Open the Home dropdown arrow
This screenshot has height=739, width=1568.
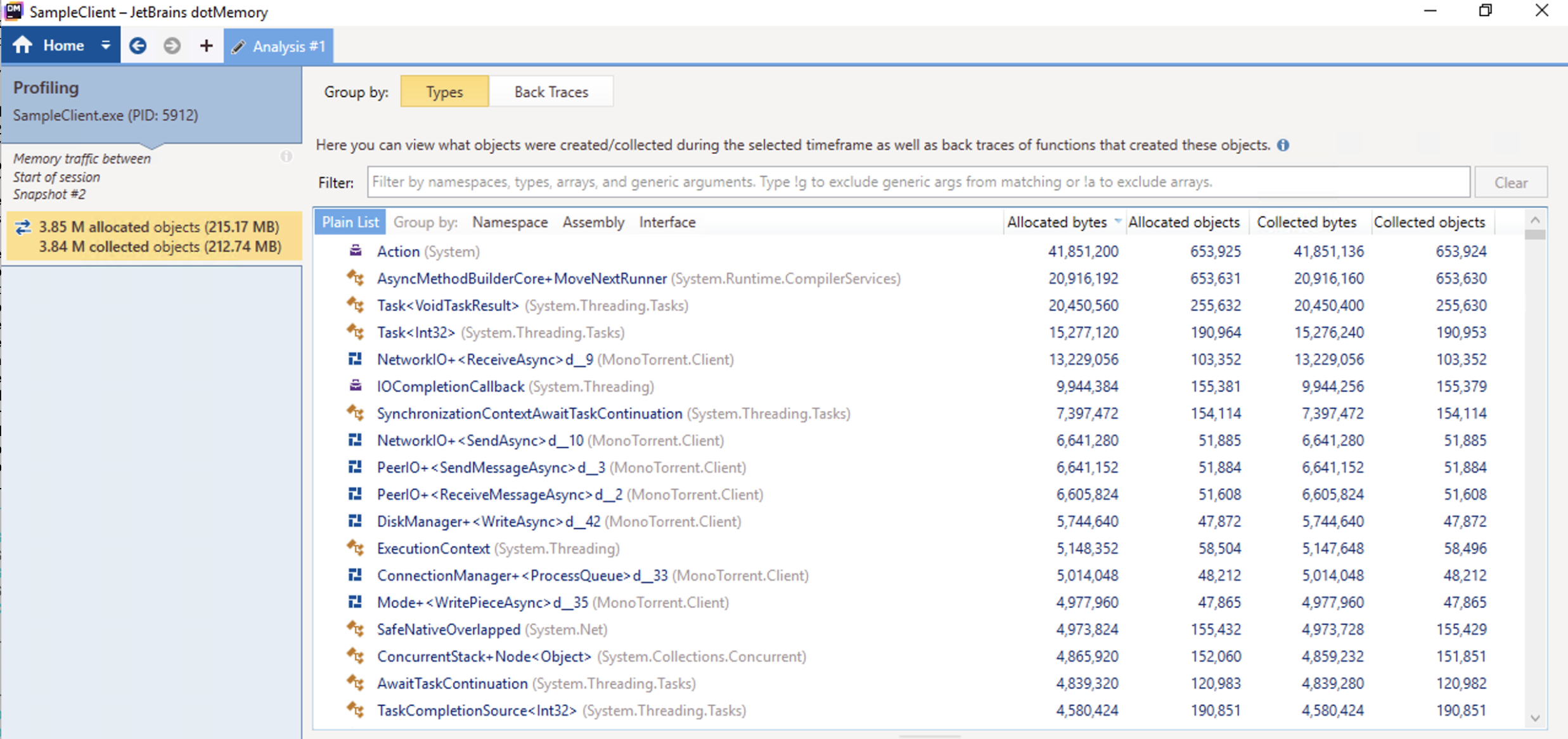click(x=106, y=46)
